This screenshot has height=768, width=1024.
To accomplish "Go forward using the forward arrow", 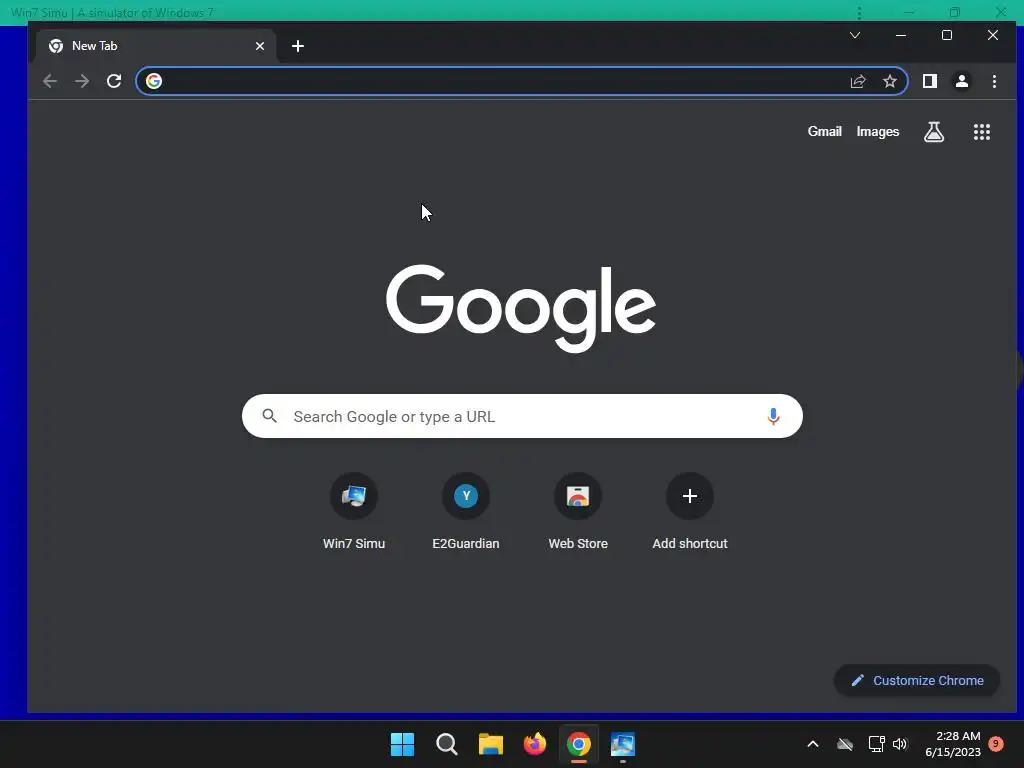I will pyautogui.click(x=82, y=81).
